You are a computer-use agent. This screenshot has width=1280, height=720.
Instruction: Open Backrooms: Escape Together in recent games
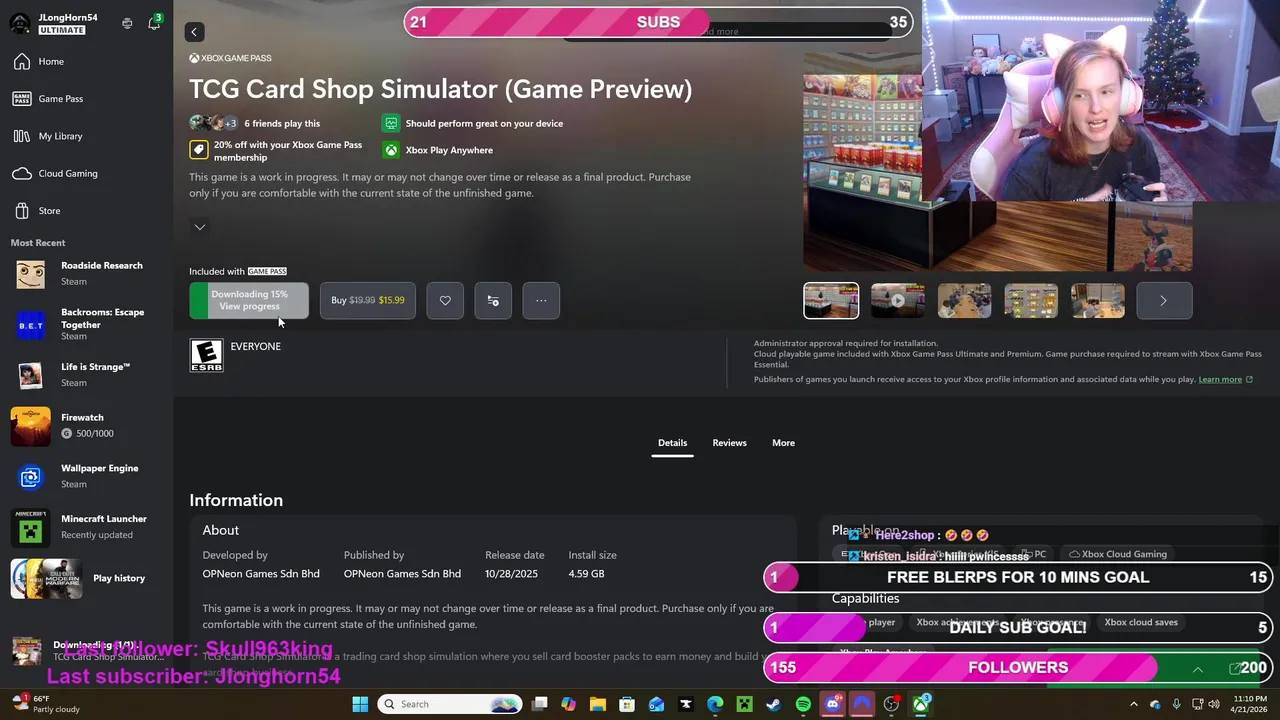point(86,324)
